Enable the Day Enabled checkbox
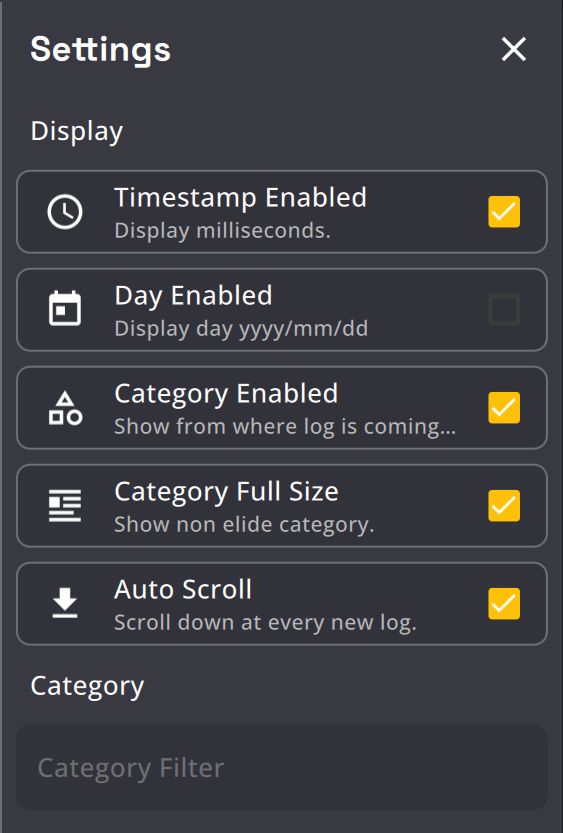This screenshot has width=563, height=833. click(x=504, y=310)
